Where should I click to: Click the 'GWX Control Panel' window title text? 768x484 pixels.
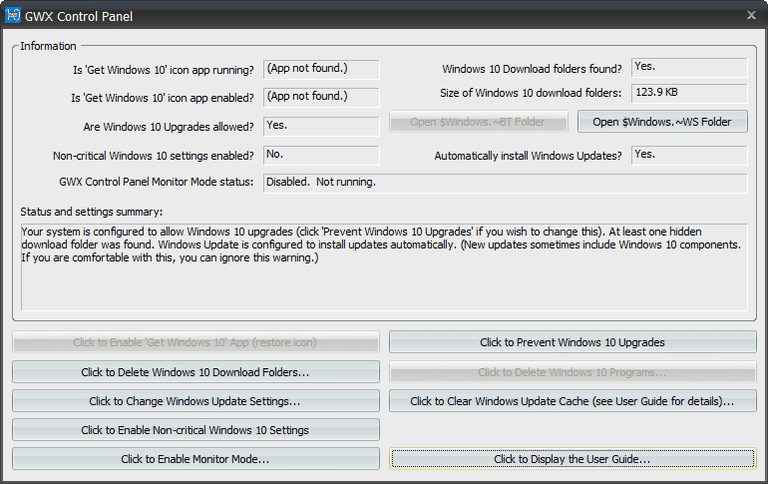(79, 16)
